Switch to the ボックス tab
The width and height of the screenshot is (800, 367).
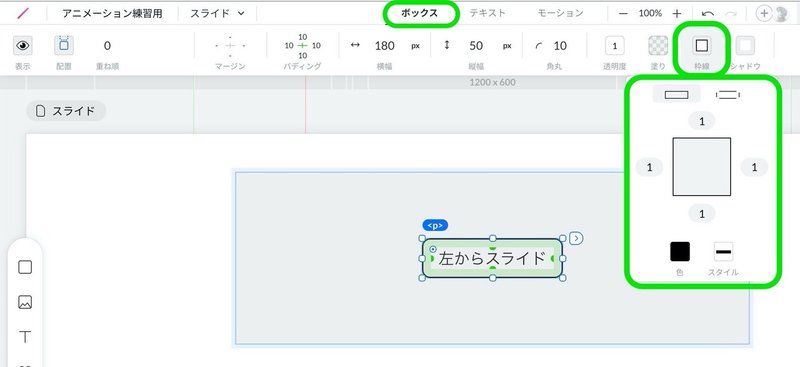pos(419,13)
